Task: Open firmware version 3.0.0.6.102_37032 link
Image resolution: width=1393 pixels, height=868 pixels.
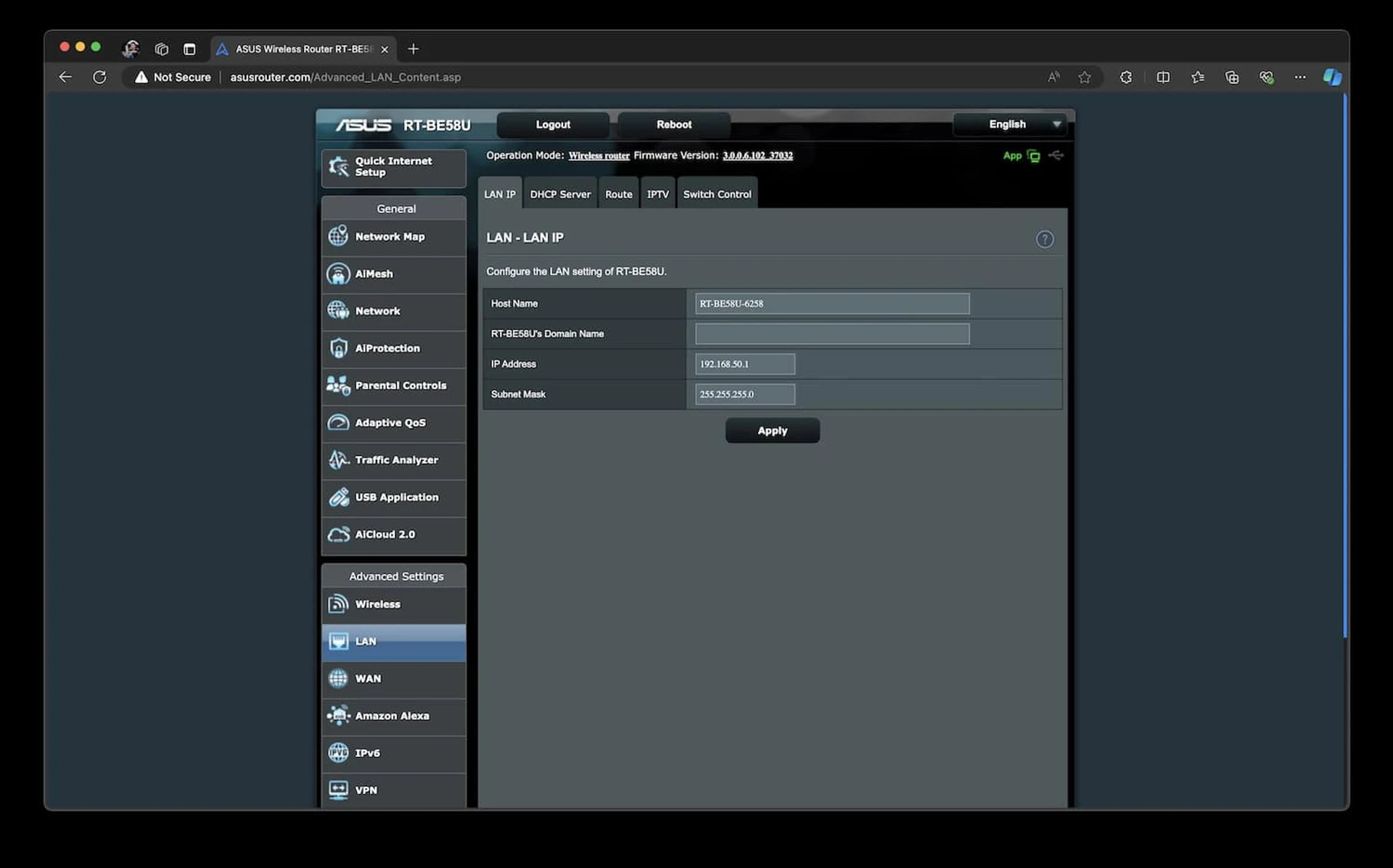Action: pyautogui.click(x=757, y=156)
